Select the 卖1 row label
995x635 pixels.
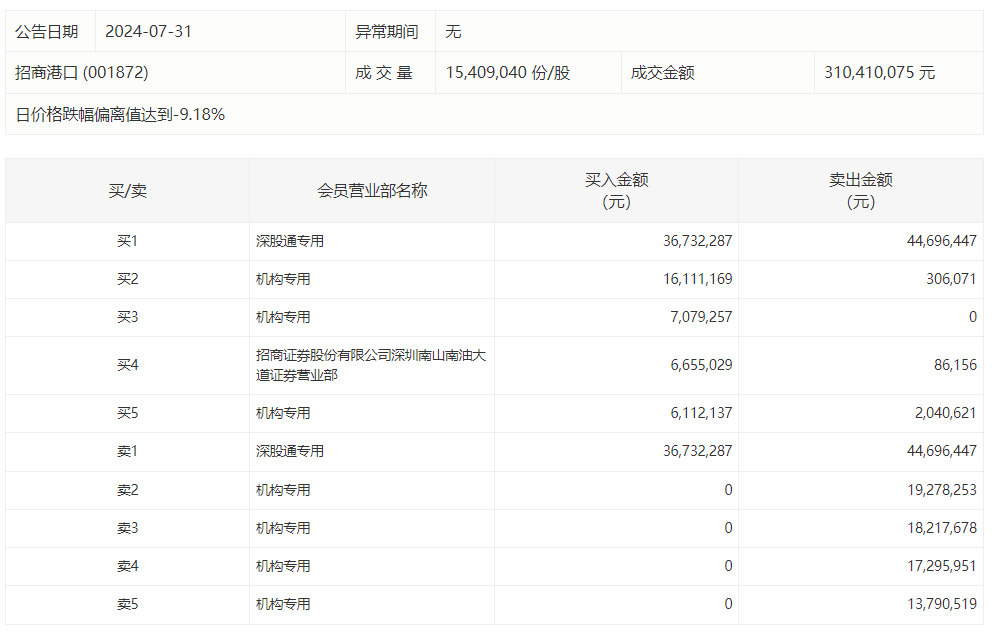[x=128, y=452]
